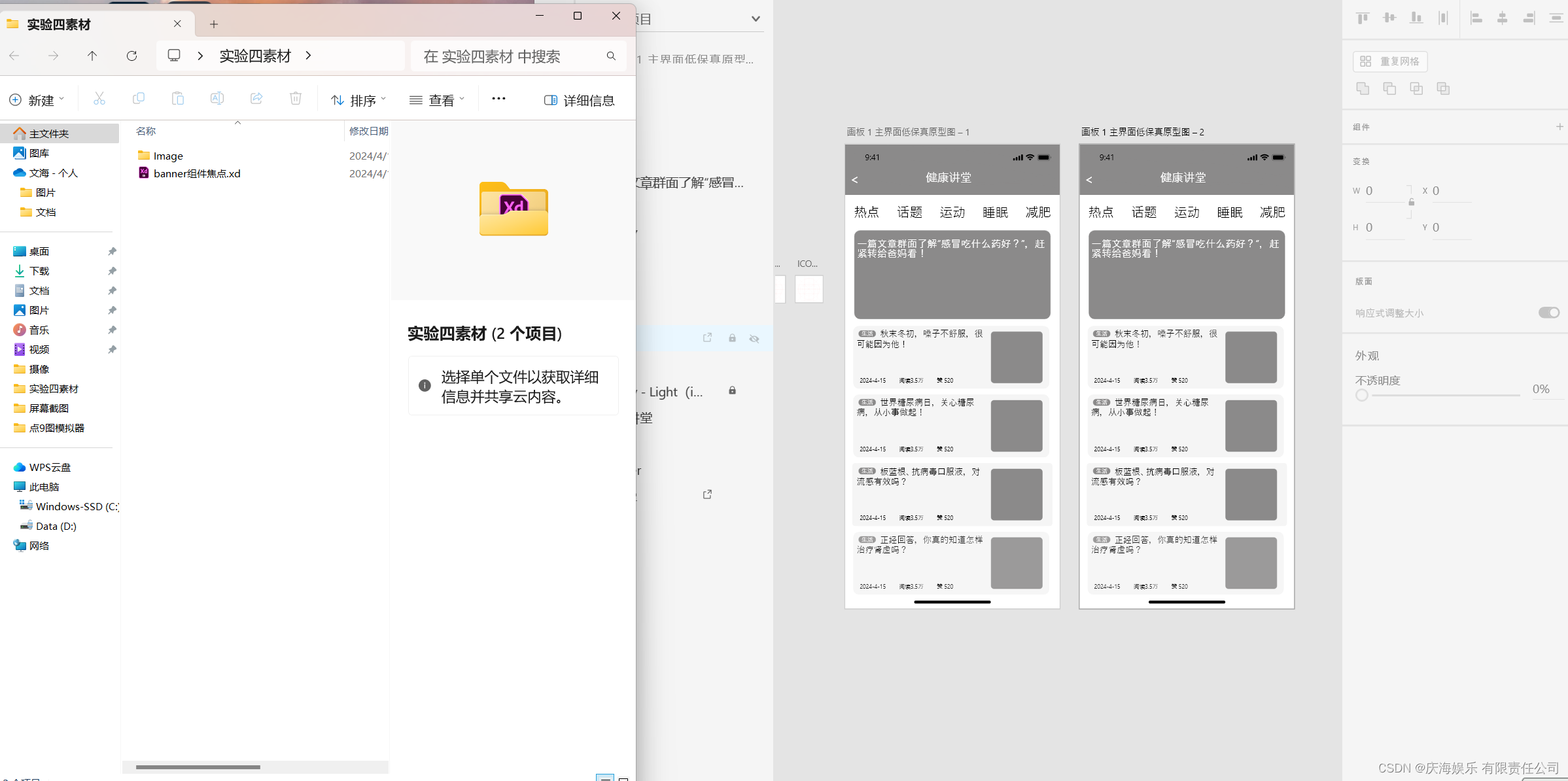Select the banner组件焦点.xd file
This screenshot has width=1568, height=781.
pyautogui.click(x=196, y=173)
